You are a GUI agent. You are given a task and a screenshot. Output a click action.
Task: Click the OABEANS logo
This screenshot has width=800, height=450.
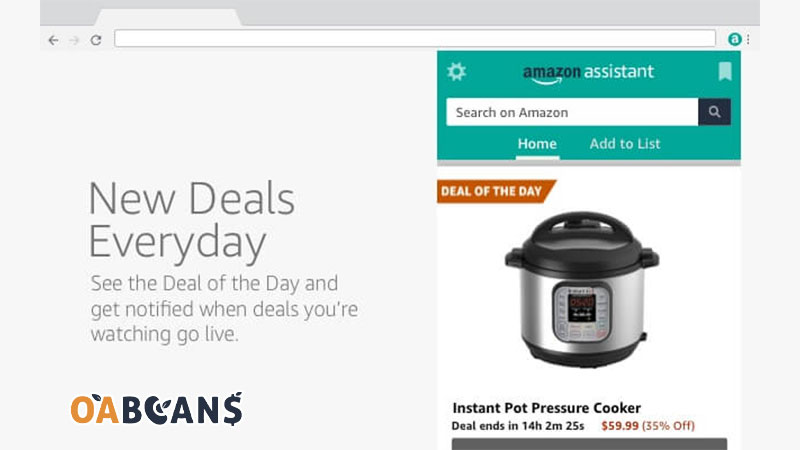pyautogui.click(x=157, y=409)
